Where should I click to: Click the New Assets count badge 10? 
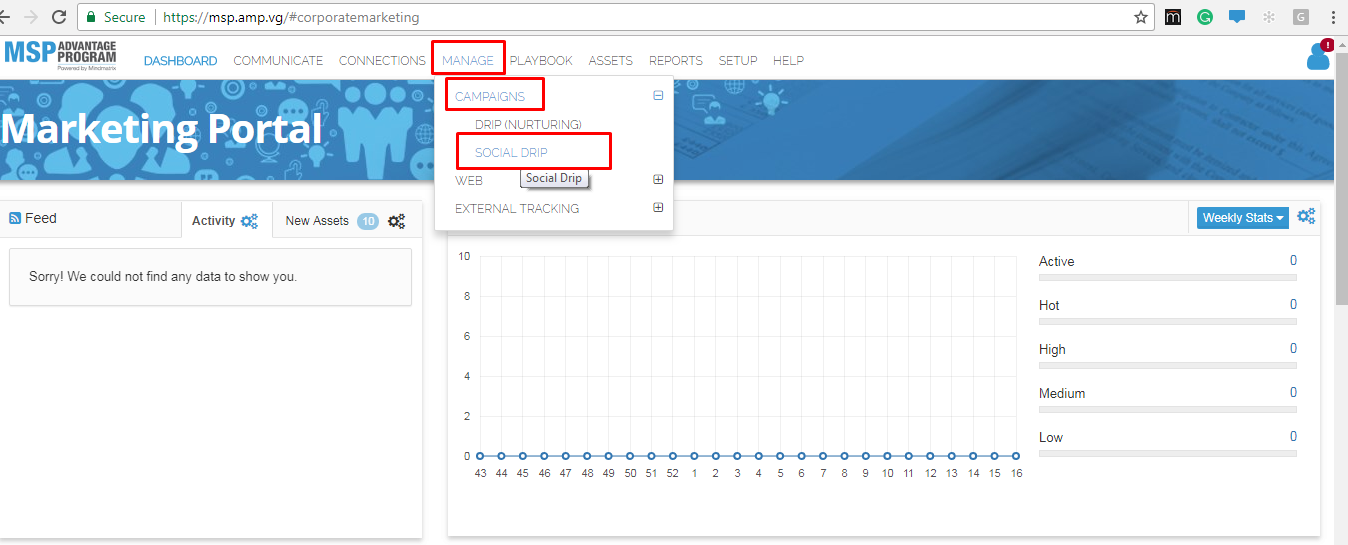pyautogui.click(x=368, y=221)
